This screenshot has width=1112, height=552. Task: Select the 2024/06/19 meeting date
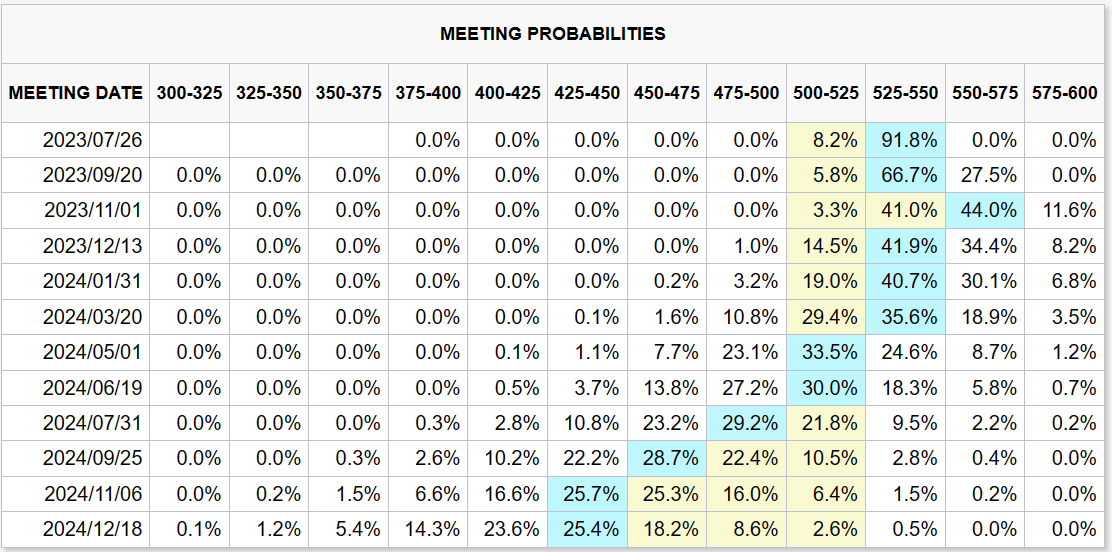point(94,388)
